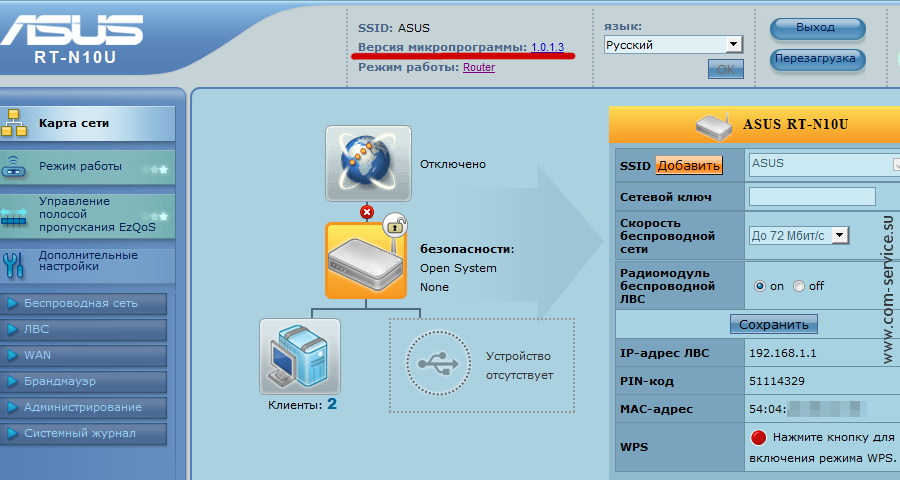Expand Брандмауэр menu section
Viewport: 900px width, 480px height.
pos(83,381)
